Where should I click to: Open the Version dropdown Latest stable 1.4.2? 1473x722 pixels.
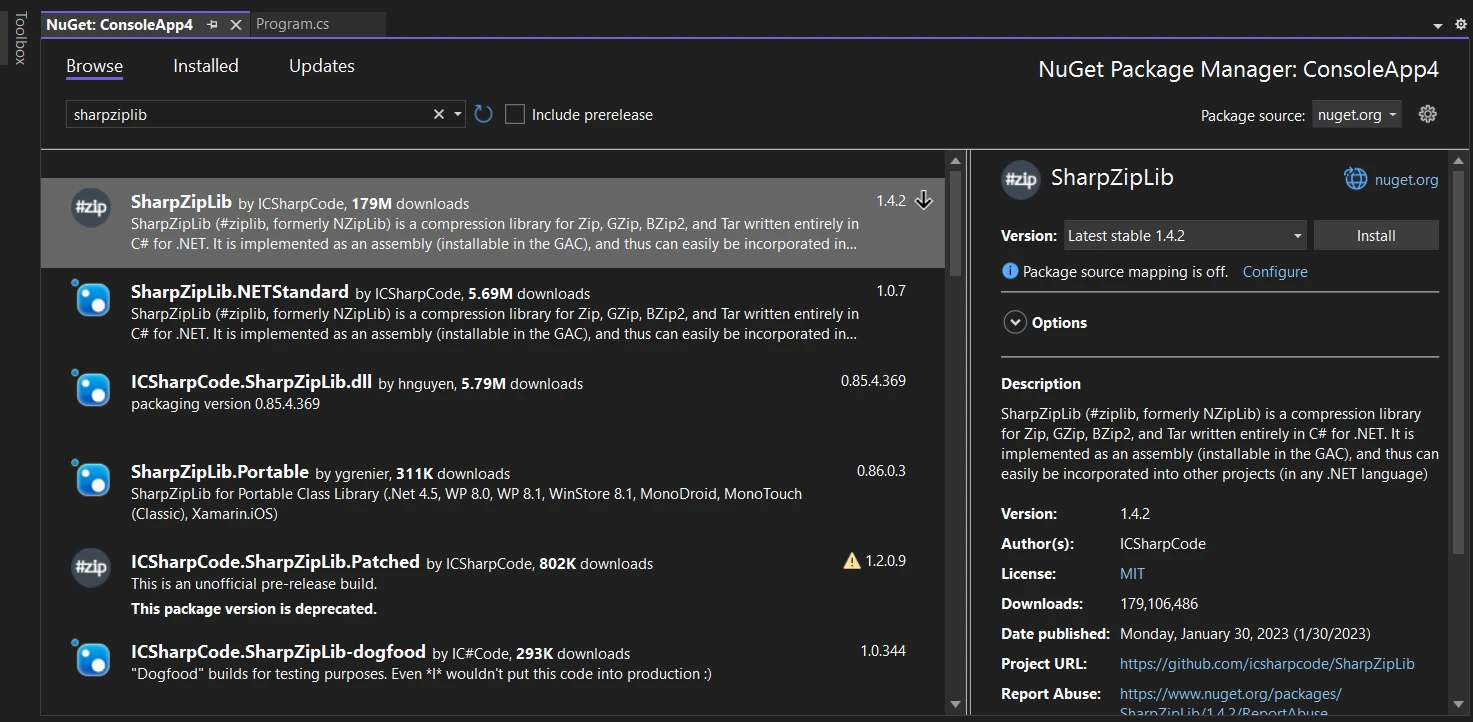tap(1185, 236)
